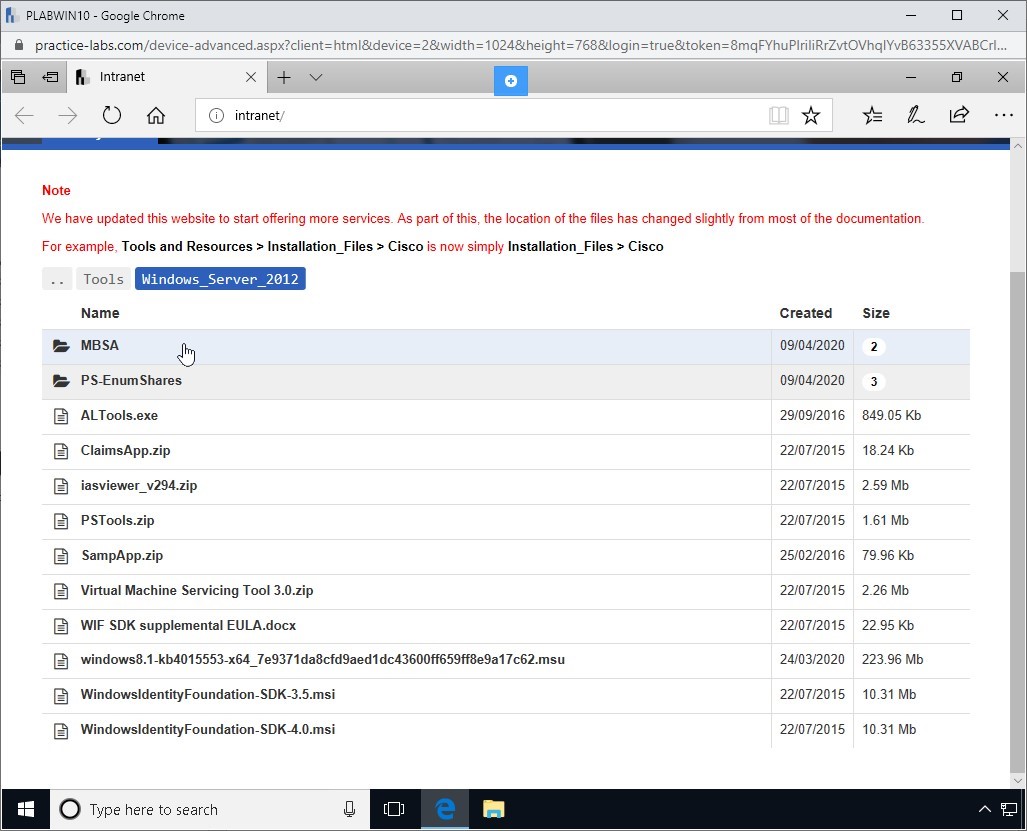Navigate to Tools breadcrumb
The width and height of the screenshot is (1027, 831).
click(103, 279)
